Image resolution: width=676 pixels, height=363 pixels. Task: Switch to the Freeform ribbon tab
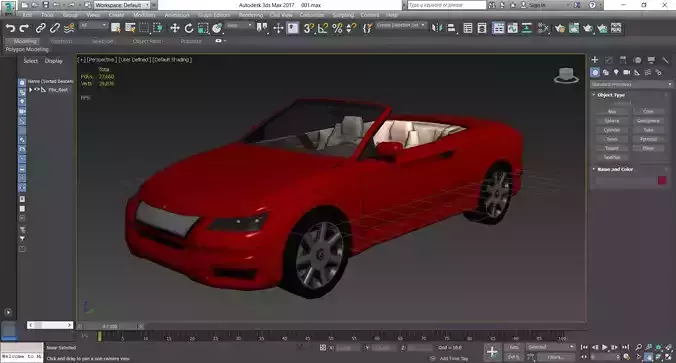[x=61, y=41]
